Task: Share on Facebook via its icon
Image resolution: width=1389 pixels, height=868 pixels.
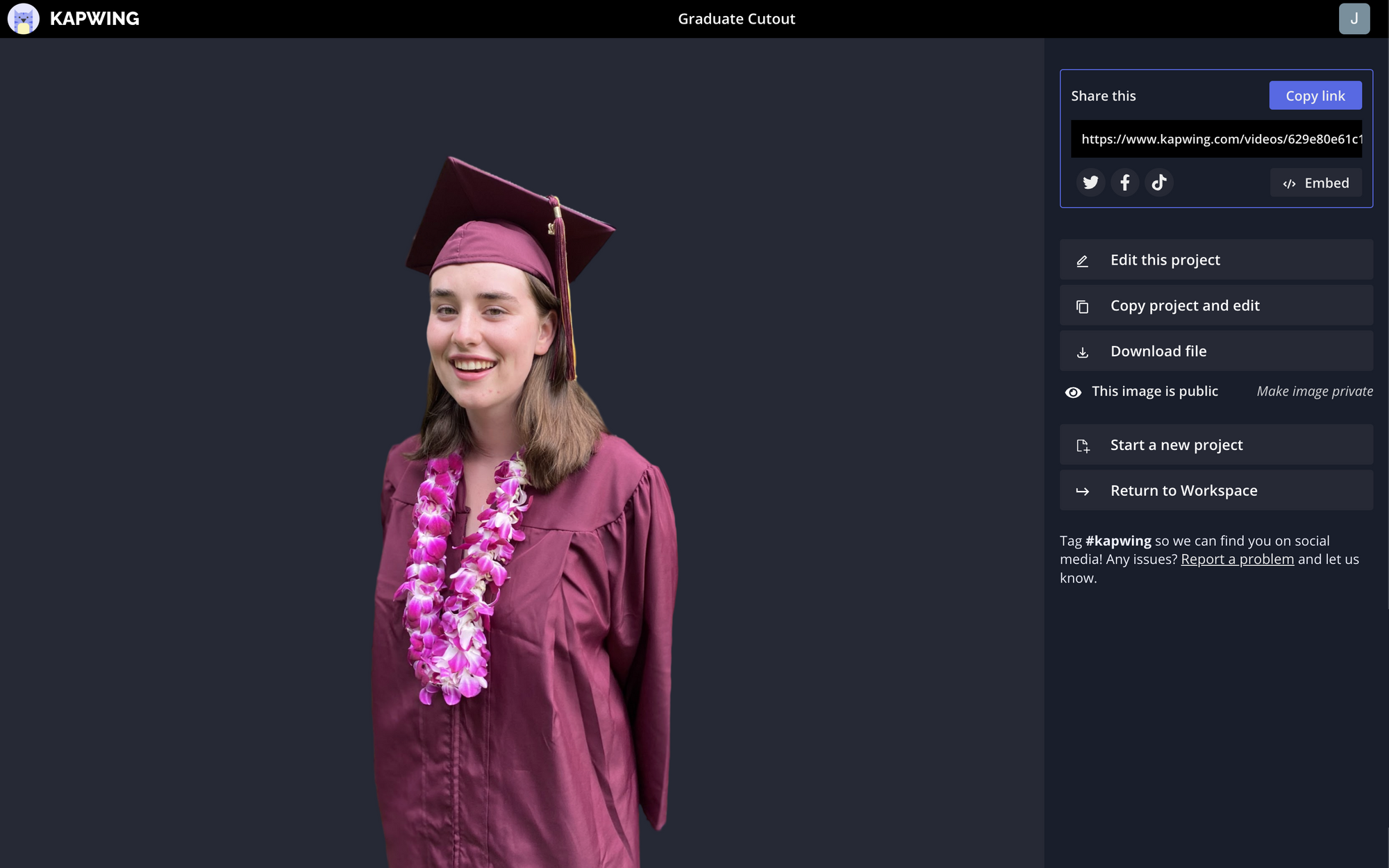Action: pyautogui.click(x=1124, y=183)
